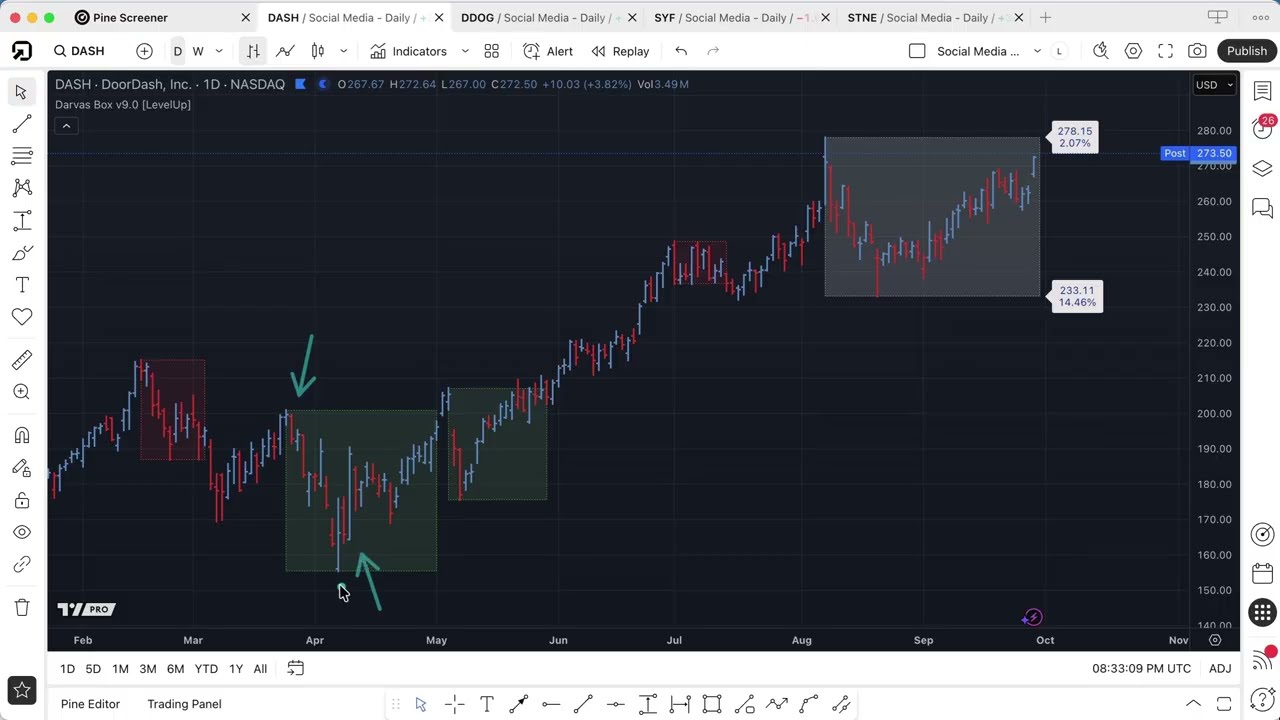Open the layout setup square icon

coord(917,51)
